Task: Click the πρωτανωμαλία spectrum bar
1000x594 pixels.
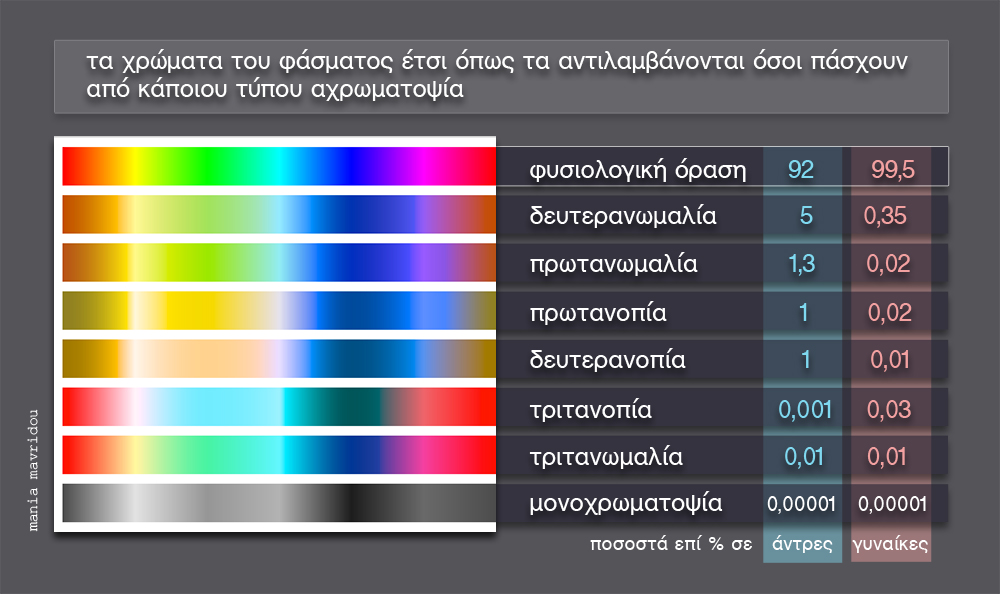Action: pyautogui.click(x=278, y=262)
